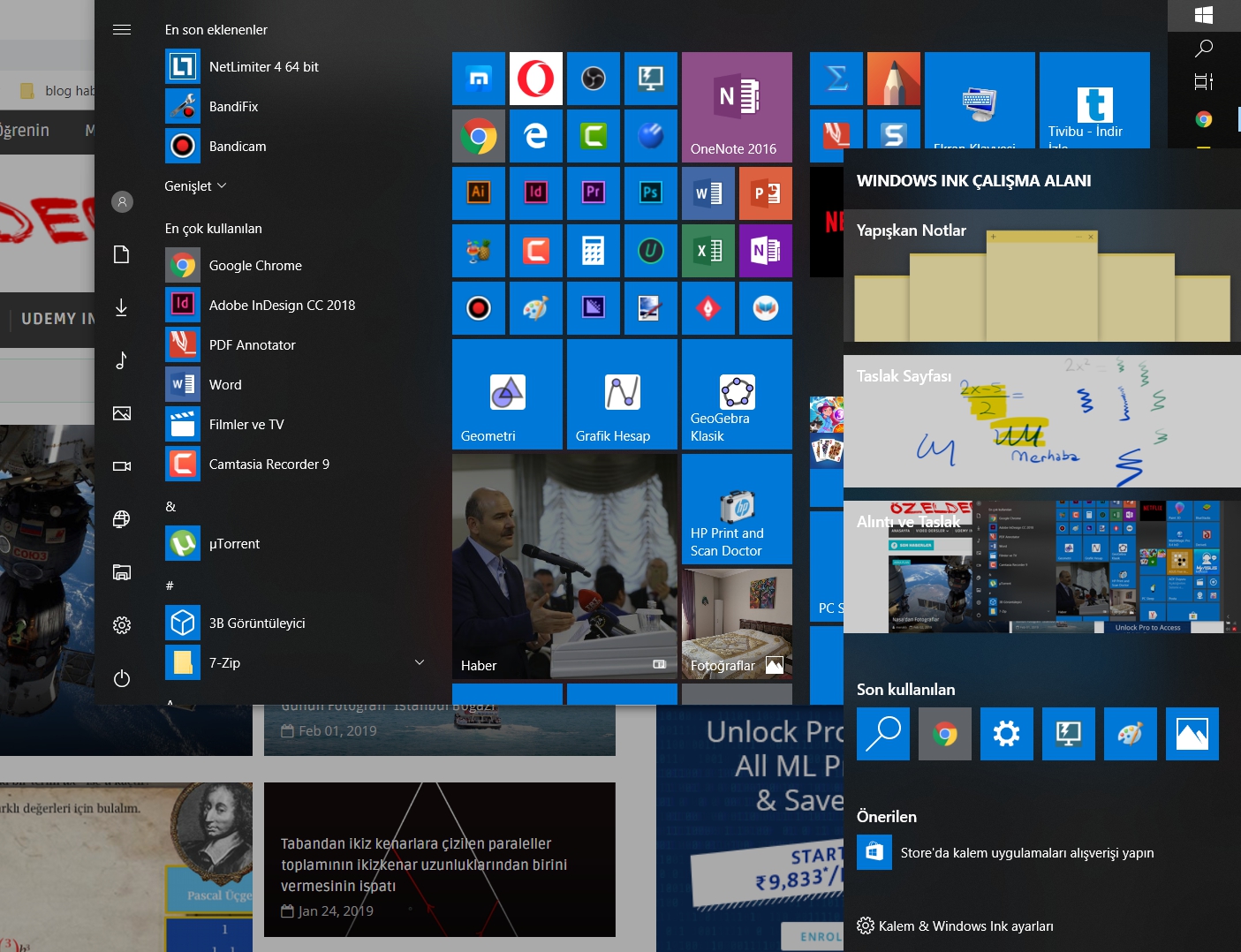Open the Geometri tile
The height and width of the screenshot is (952, 1241).
[507, 394]
